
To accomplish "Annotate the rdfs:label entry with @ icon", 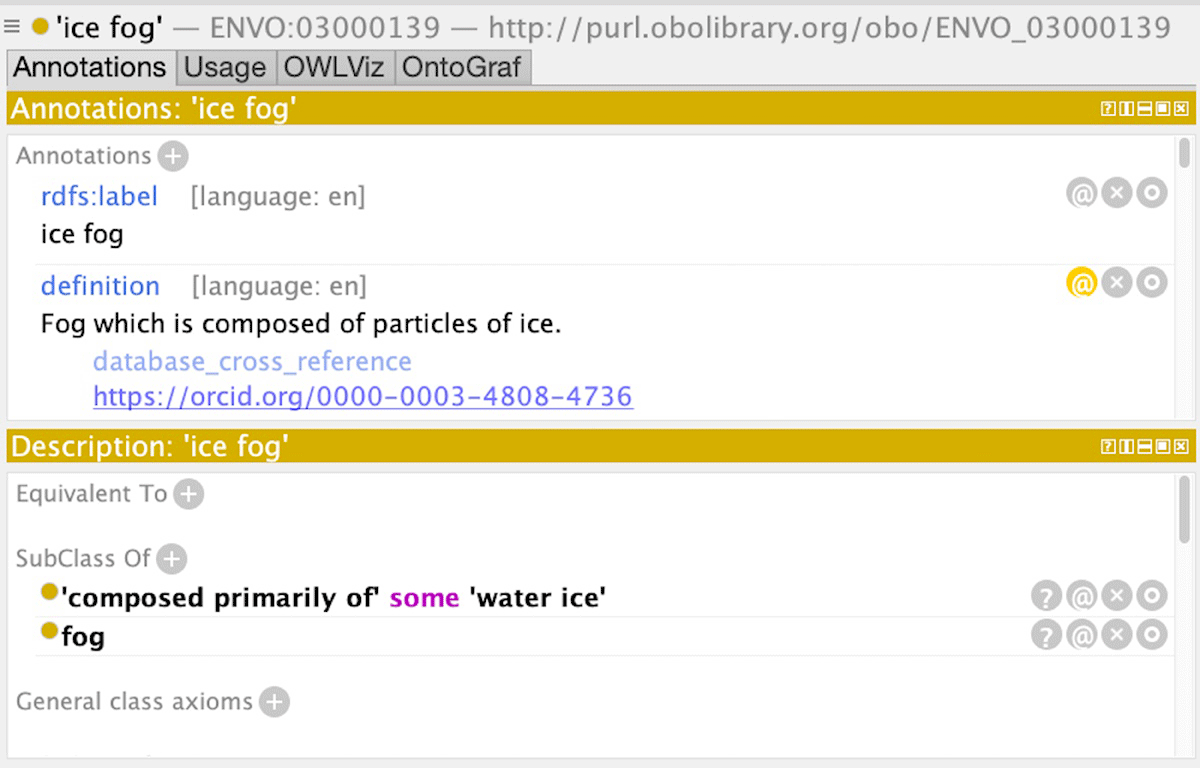I will pyautogui.click(x=1082, y=193).
